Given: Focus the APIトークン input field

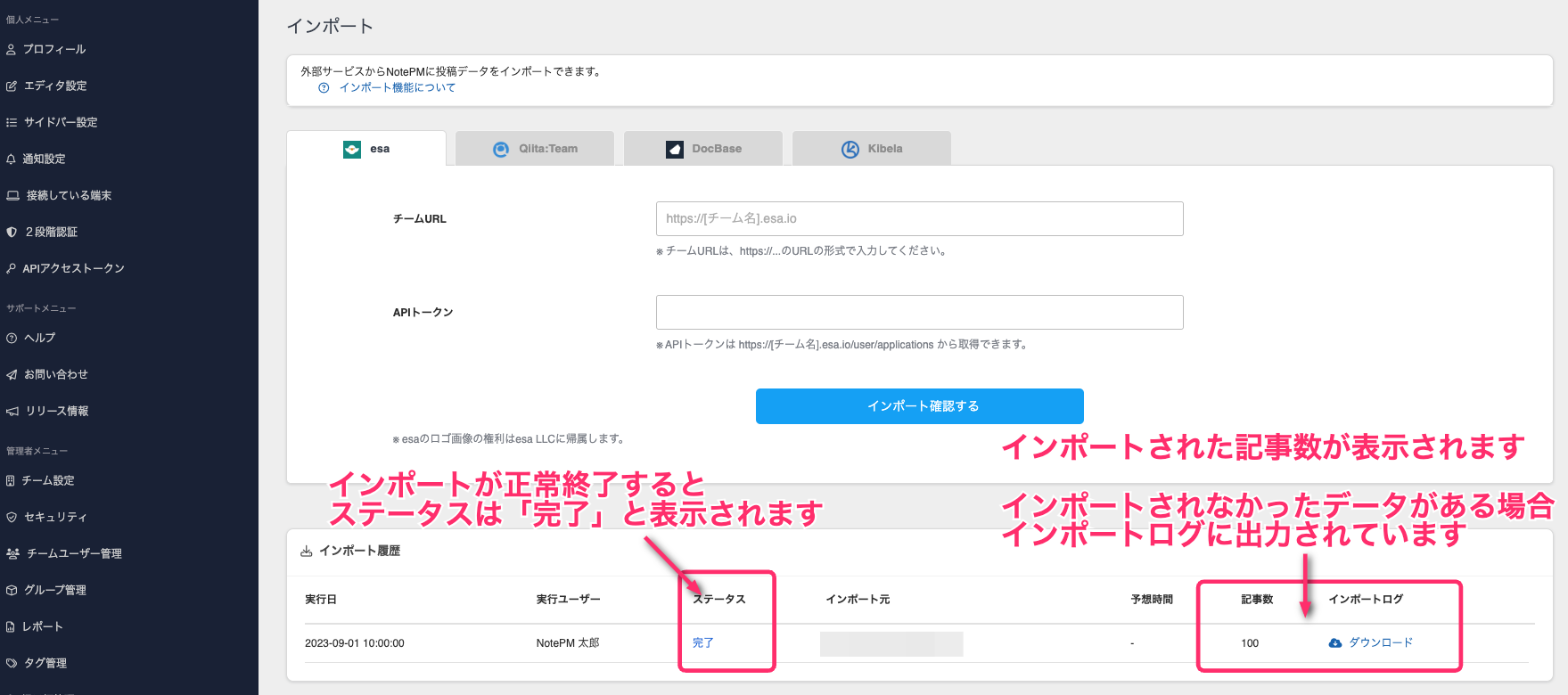Looking at the screenshot, I should click(x=920, y=312).
